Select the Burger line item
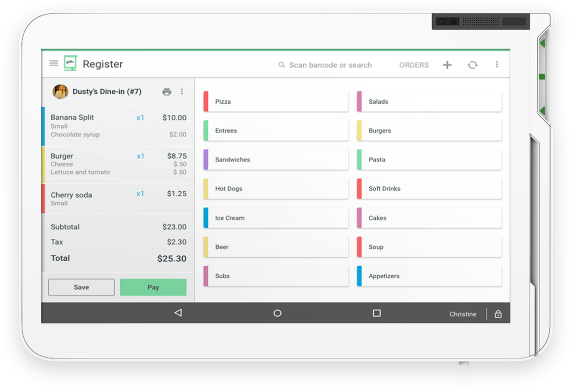This screenshot has width=571, height=389. point(118,165)
